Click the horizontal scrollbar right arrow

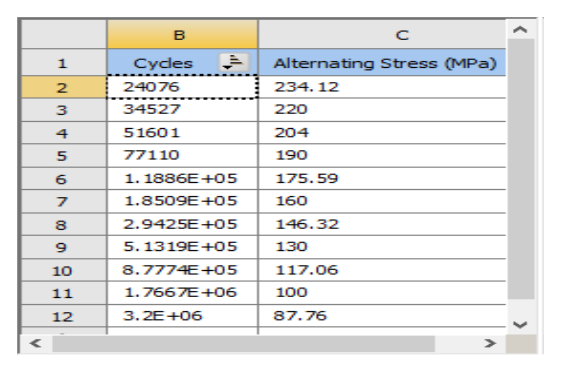pos(489,343)
